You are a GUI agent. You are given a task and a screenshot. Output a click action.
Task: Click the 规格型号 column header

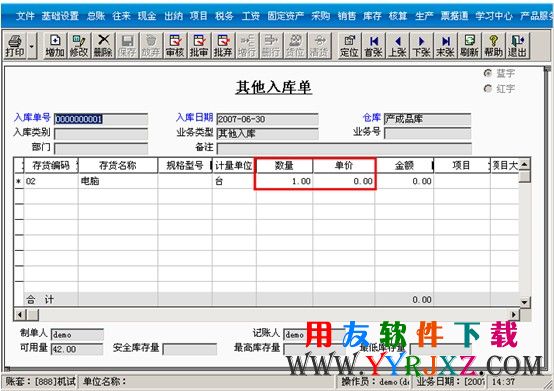[x=185, y=165]
